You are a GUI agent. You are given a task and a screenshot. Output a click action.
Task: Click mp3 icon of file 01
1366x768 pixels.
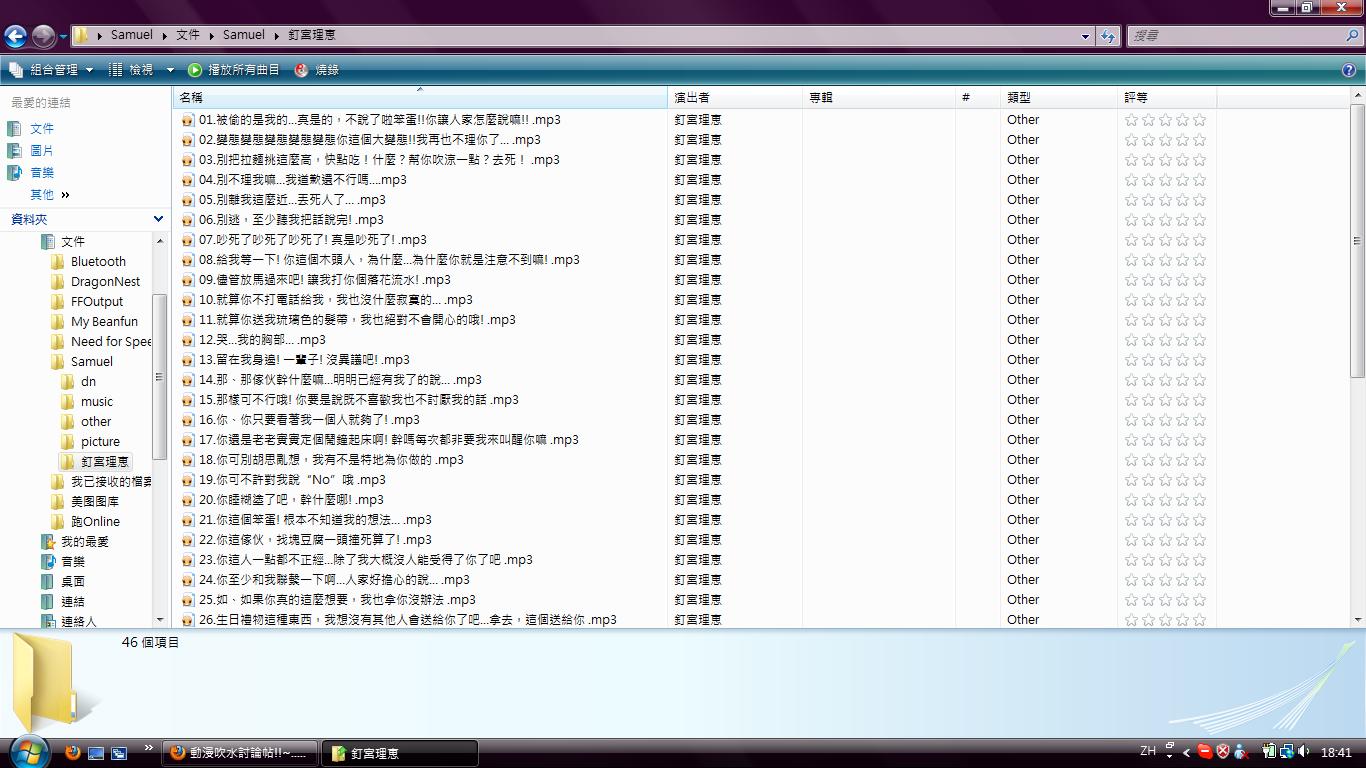click(x=187, y=120)
